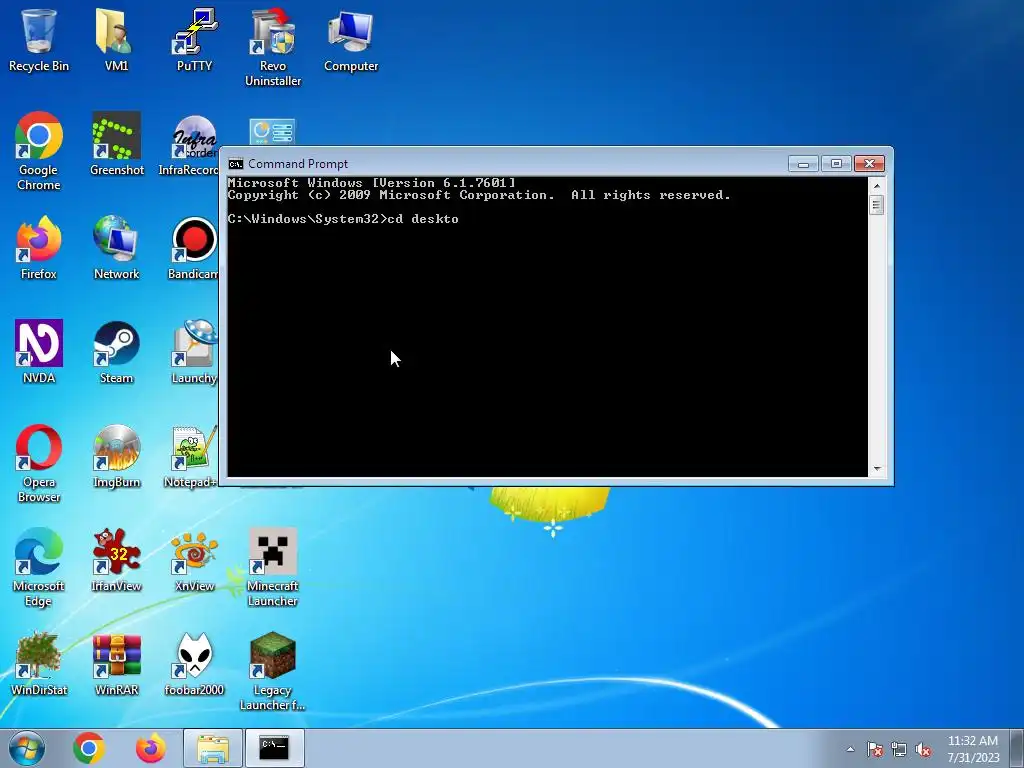
Task: Open ImgBurn desktop shortcut
Action: pos(116,456)
